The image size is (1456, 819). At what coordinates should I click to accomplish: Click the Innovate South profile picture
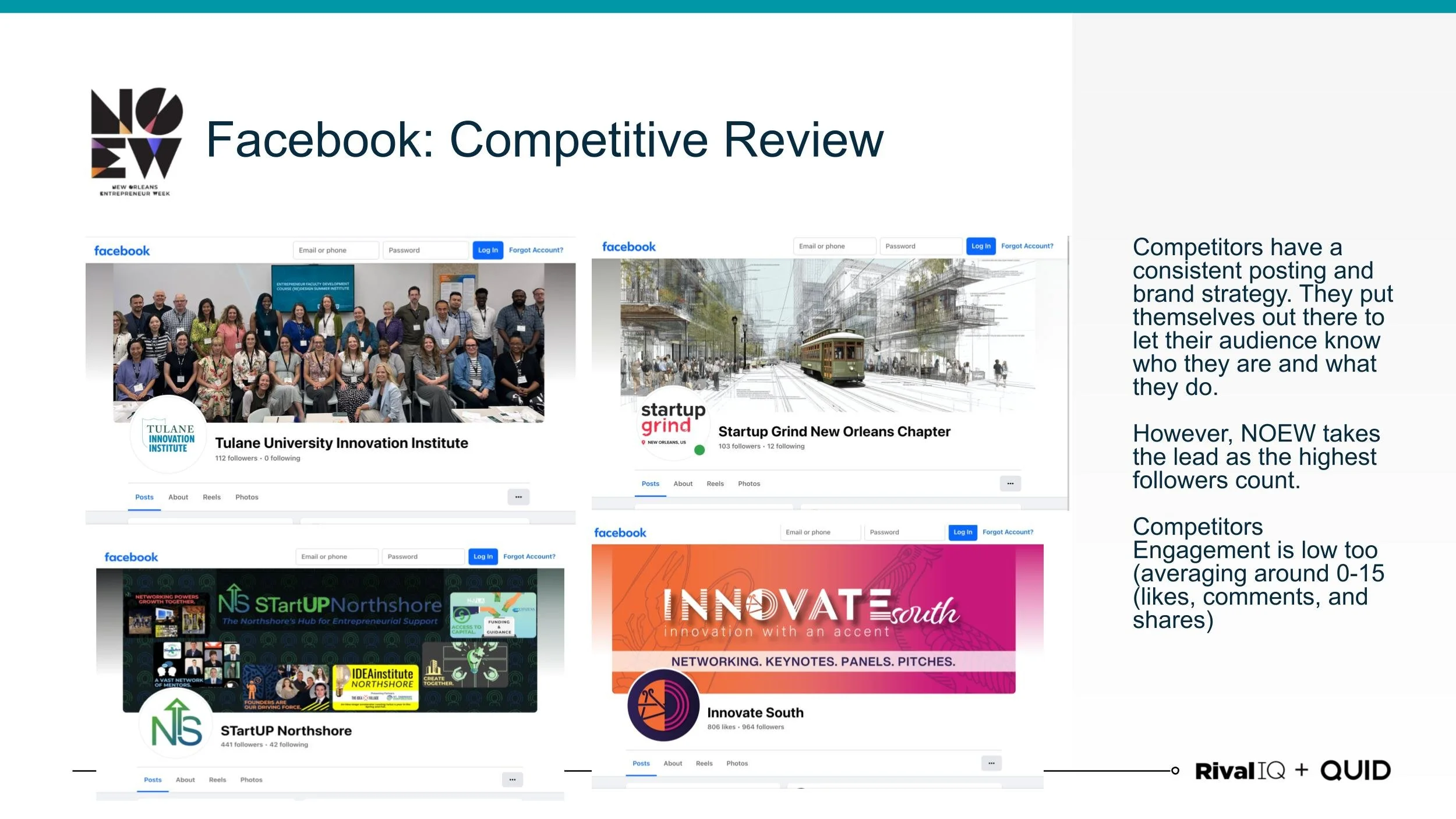664,707
